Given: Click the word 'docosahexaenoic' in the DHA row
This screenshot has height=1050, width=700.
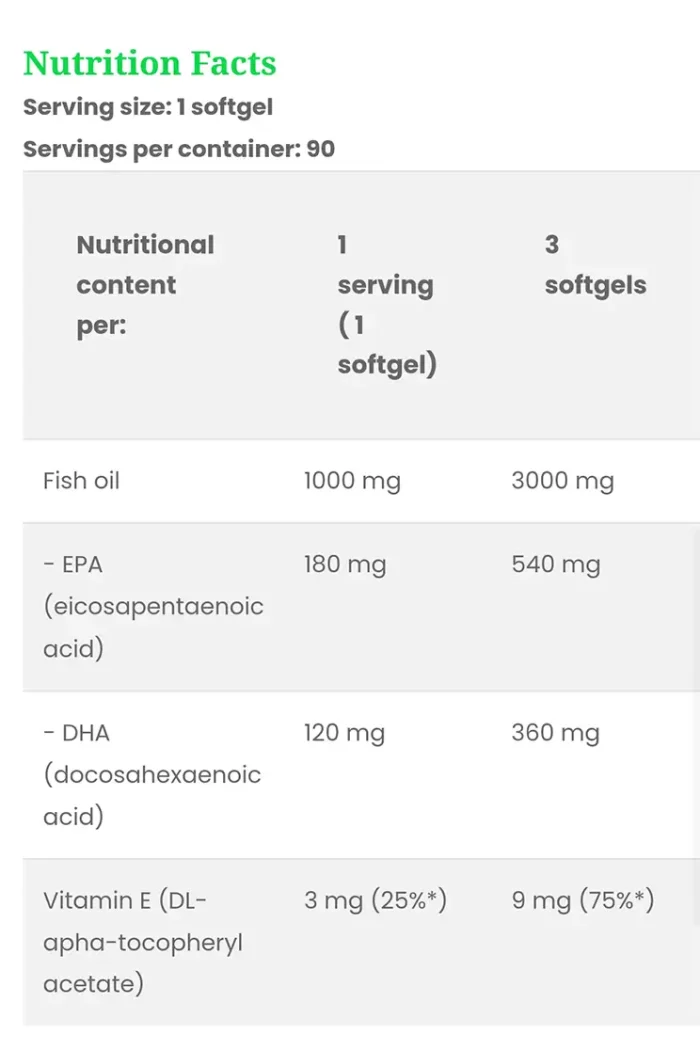Looking at the screenshot, I should click(x=152, y=775).
